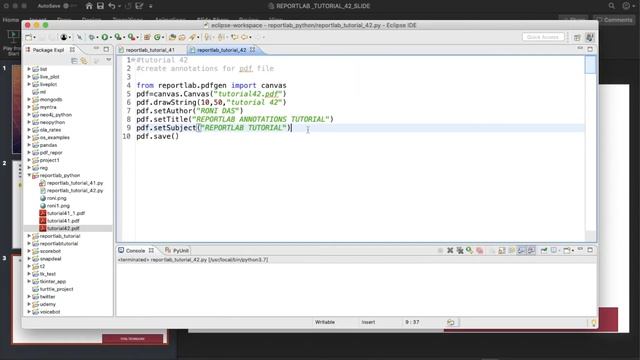The height and width of the screenshot is (360, 640).
Task: Toggle Link with Editor in Package Explorer
Action: [84, 61]
